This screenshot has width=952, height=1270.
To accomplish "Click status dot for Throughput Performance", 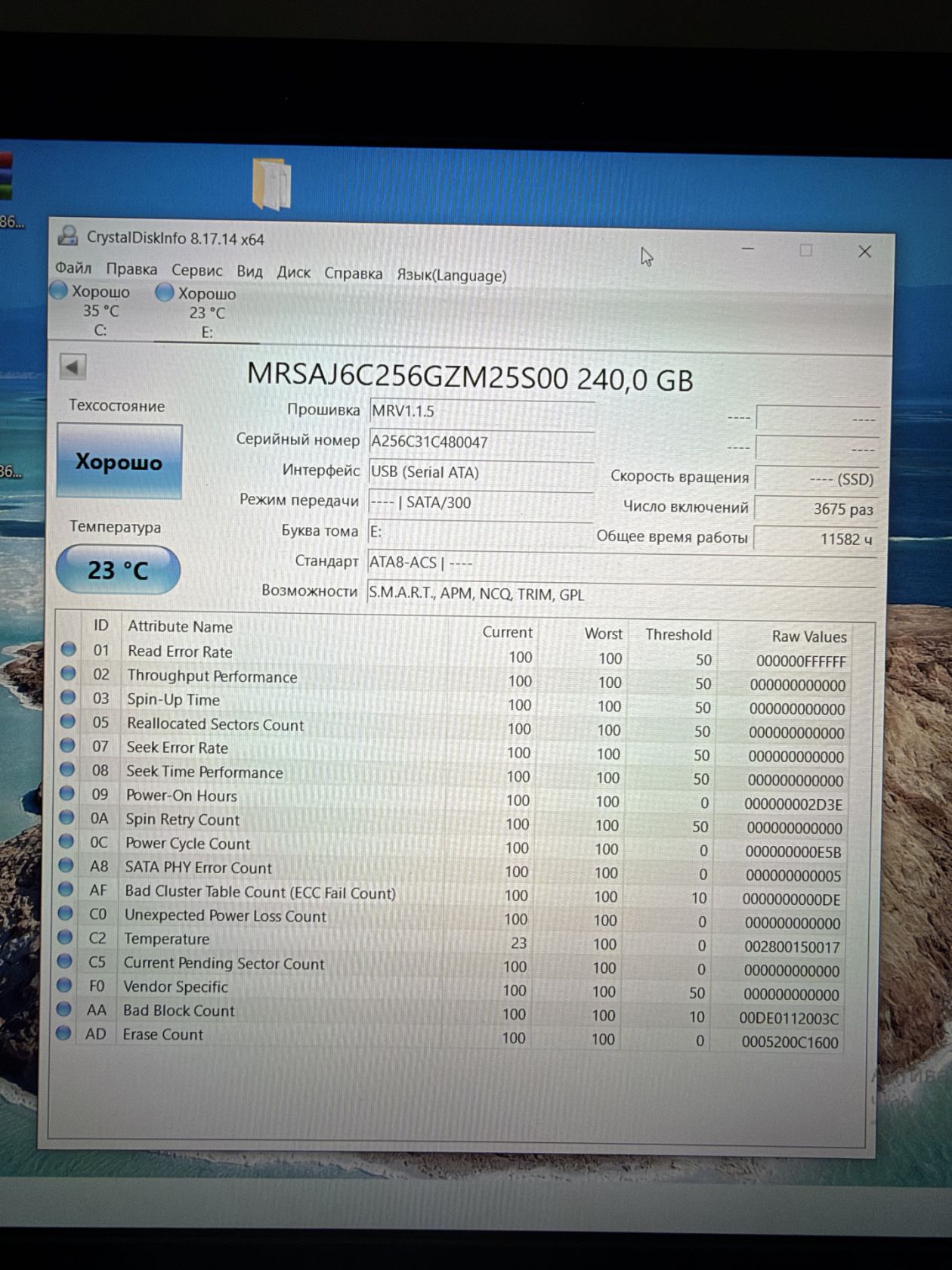I will point(69,673).
